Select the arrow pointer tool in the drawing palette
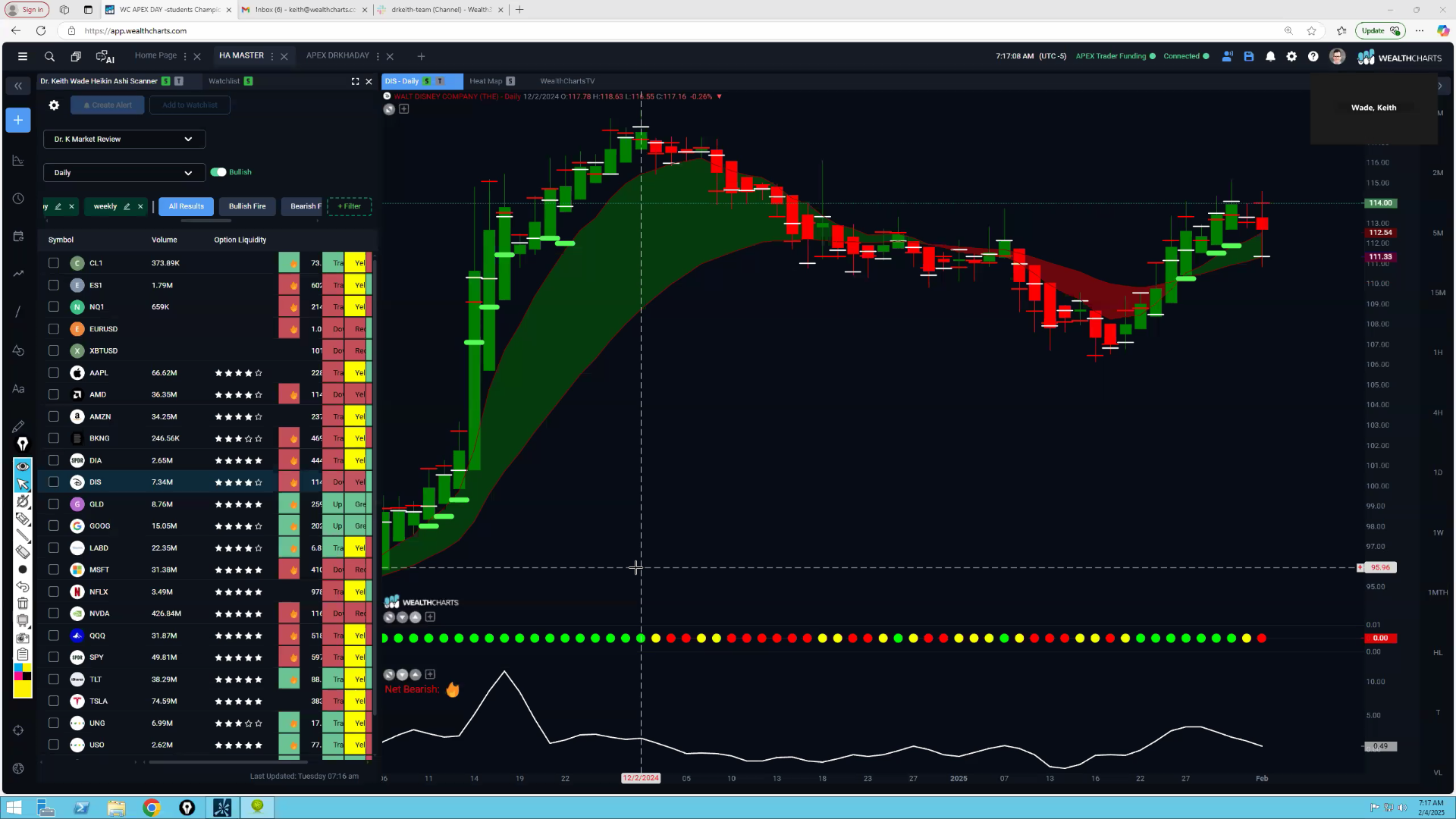Image resolution: width=1456 pixels, height=819 pixels. tap(23, 484)
